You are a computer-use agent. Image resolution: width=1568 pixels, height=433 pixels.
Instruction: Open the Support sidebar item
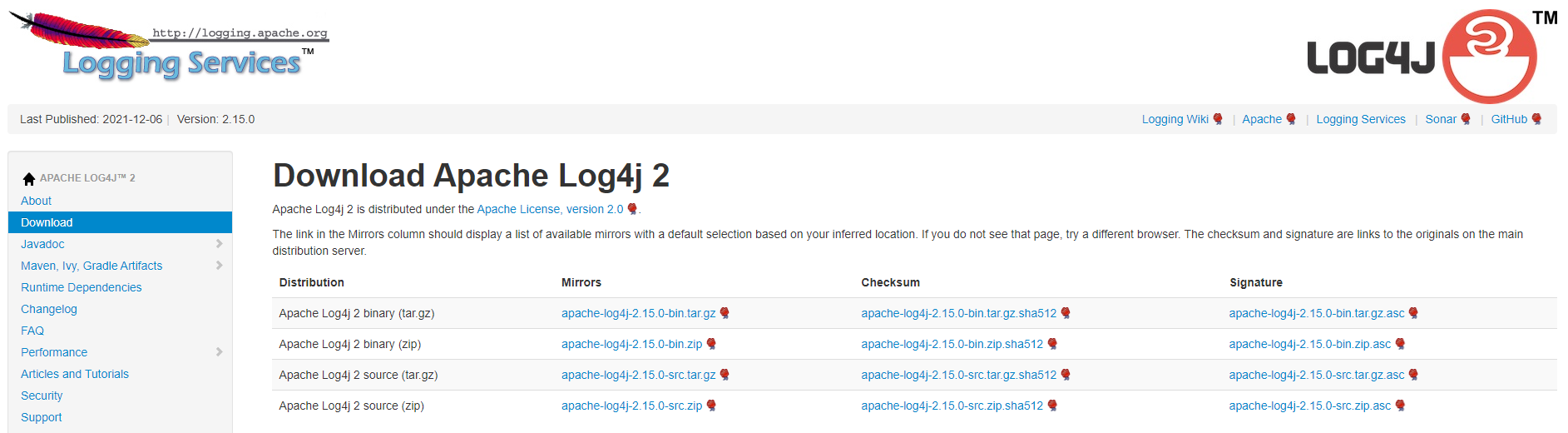[x=41, y=417]
